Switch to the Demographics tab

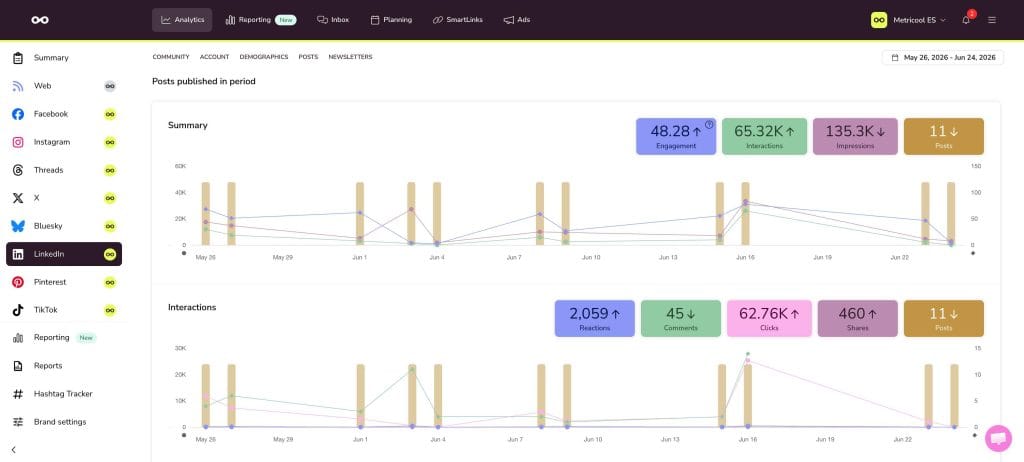pos(264,57)
